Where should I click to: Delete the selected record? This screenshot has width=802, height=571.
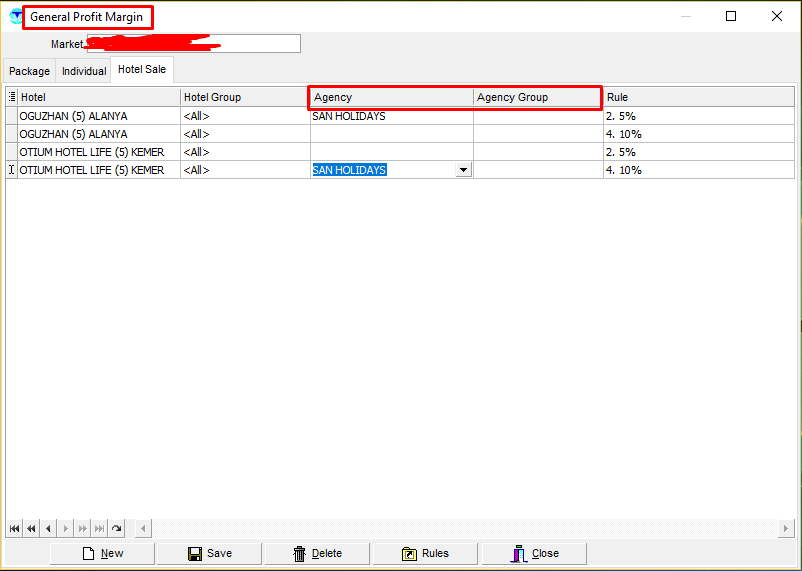pos(317,553)
